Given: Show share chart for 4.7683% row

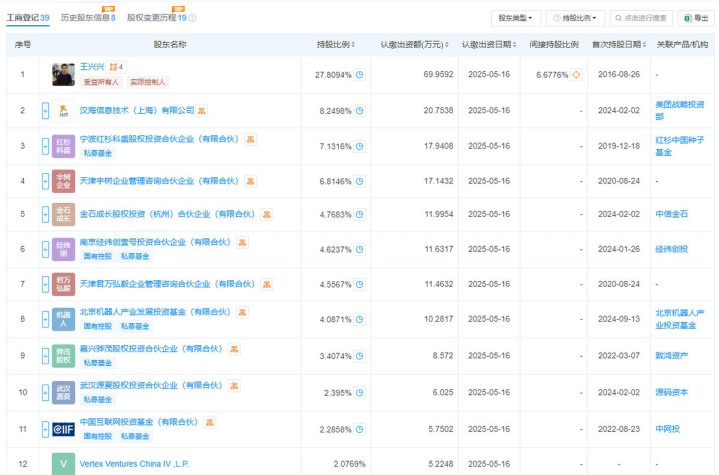Looking at the screenshot, I should point(360,214).
